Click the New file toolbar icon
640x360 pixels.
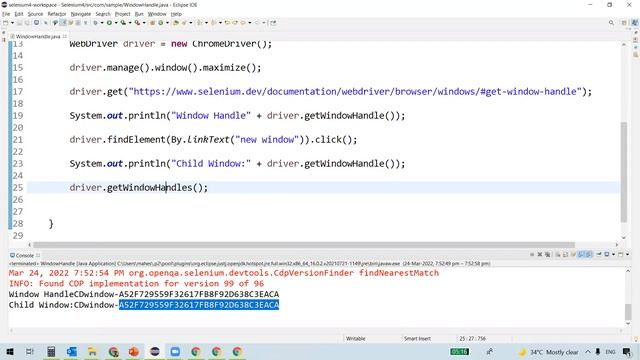(5, 23)
